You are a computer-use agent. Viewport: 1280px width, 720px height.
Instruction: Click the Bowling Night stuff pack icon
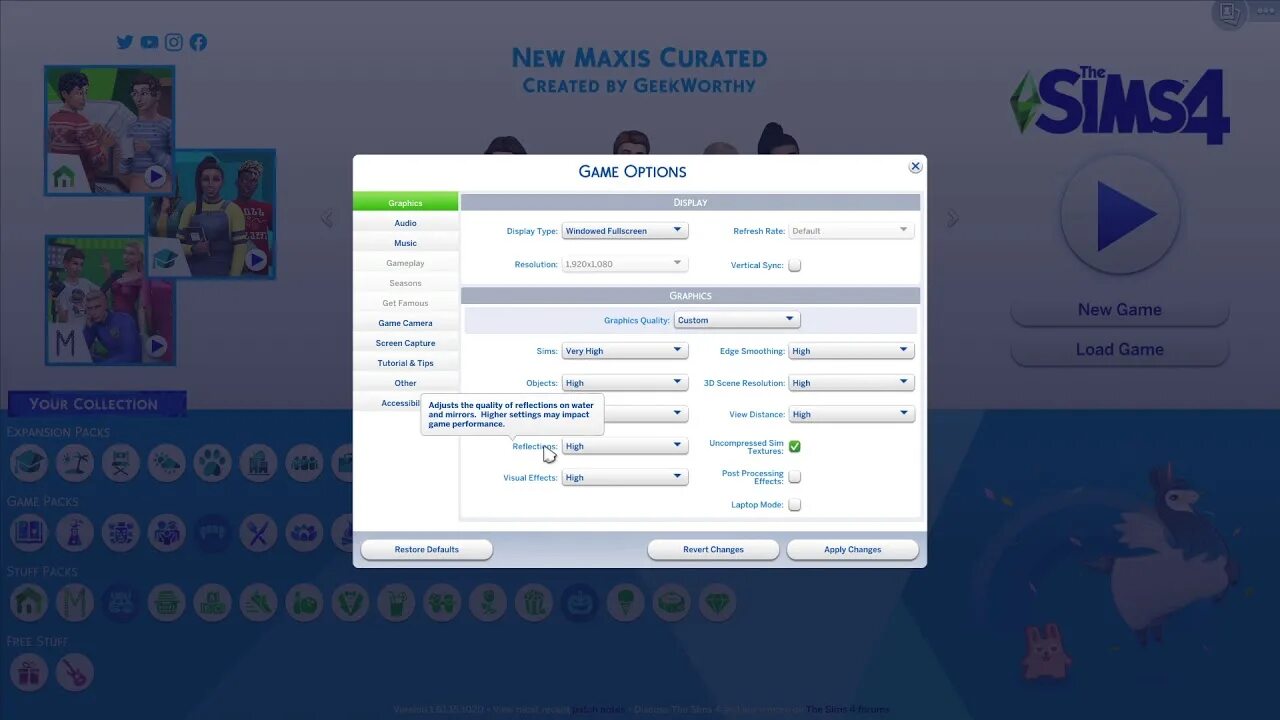[x=304, y=603]
